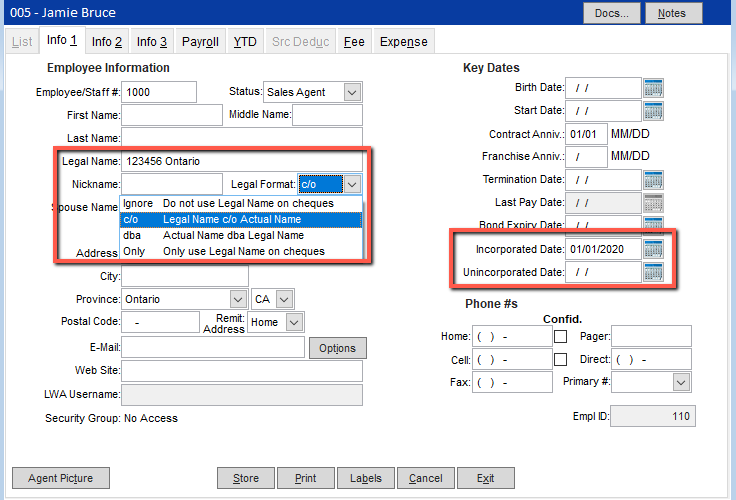Click the Start Date field
This screenshot has width=736, height=500.
pyautogui.click(x=603, y=111)
